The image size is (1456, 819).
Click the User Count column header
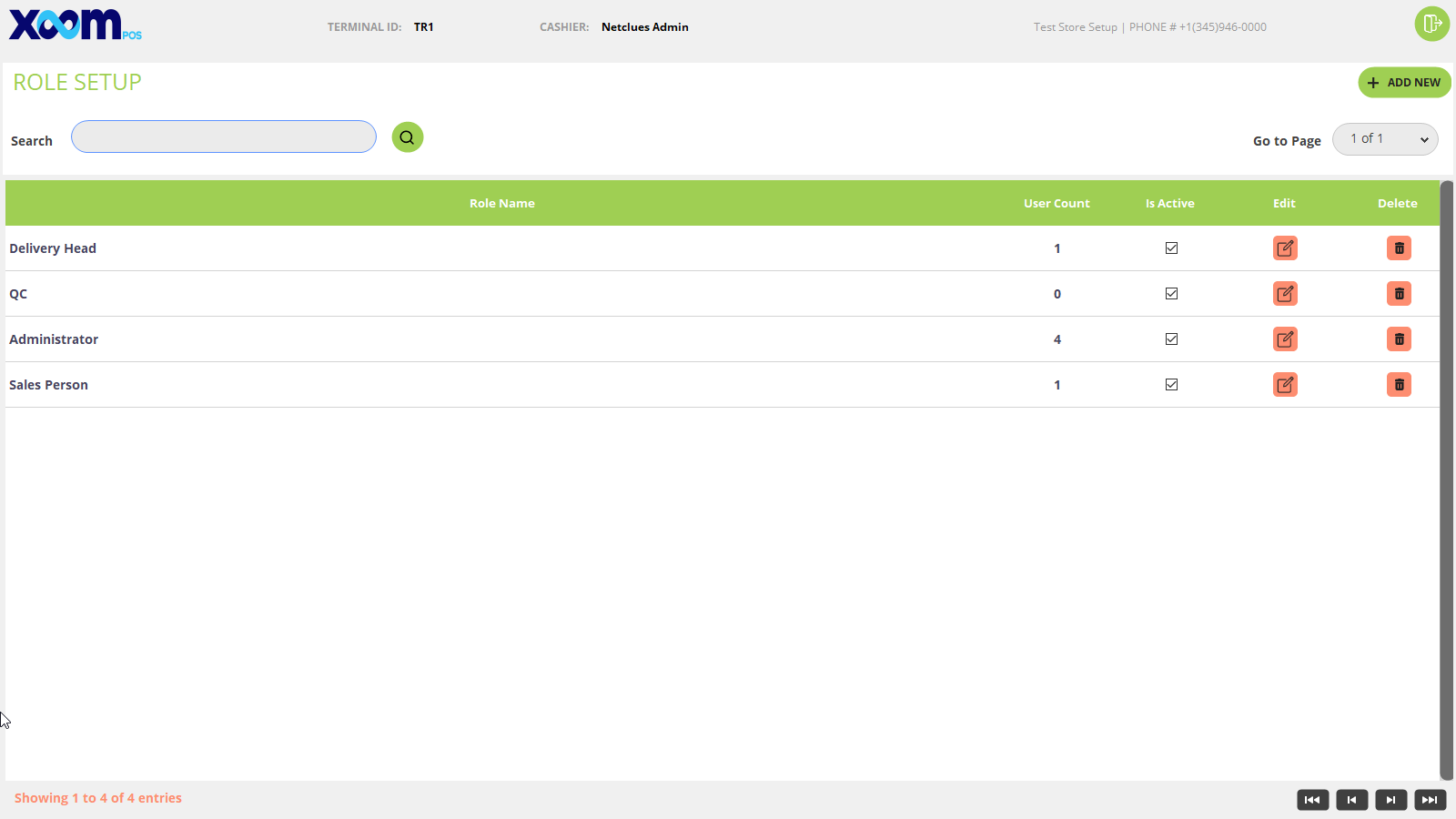coord(1056,203)
